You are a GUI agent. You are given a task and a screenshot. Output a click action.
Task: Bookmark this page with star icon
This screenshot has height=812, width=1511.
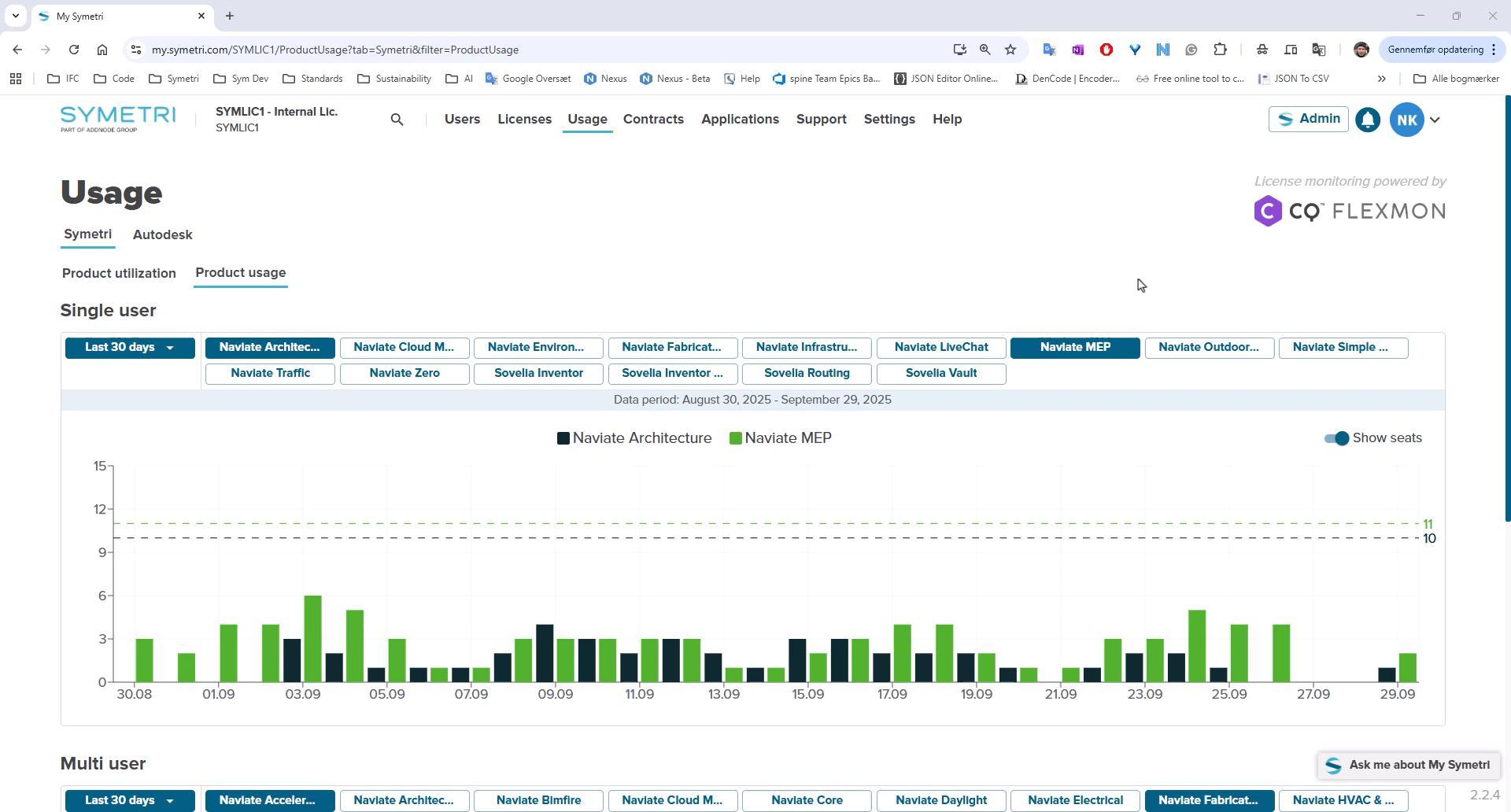[1010, 50]
